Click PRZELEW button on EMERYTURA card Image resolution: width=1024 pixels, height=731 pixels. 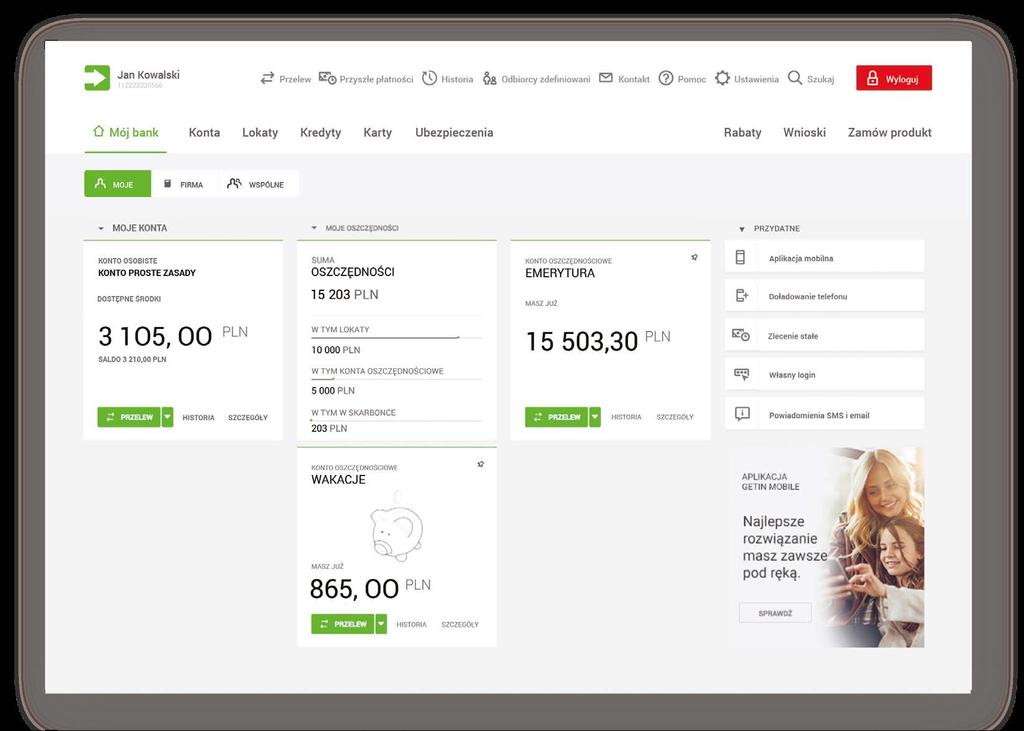click(x=556, y=417)
